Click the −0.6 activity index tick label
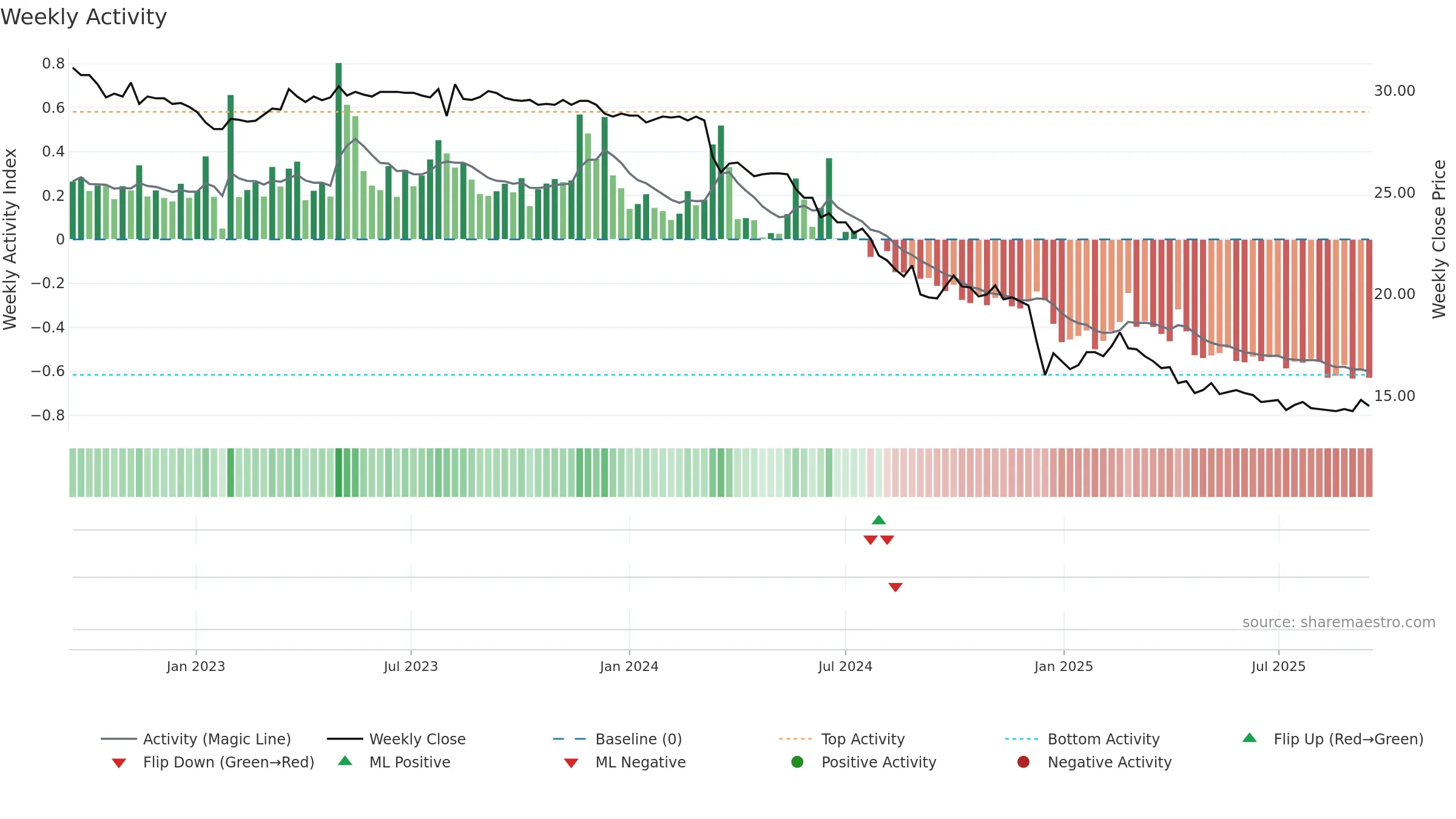1456x819 pixels. point(48,371)
